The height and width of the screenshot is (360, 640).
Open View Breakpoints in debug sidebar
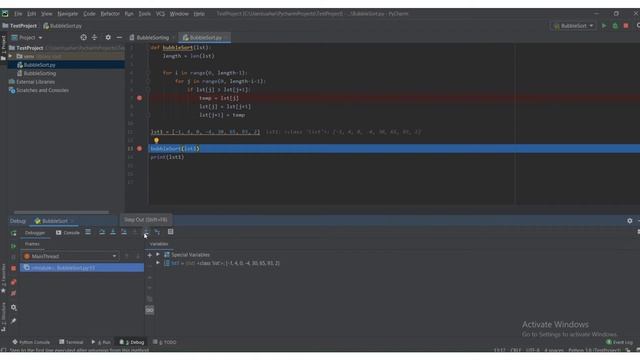point(13,282)
